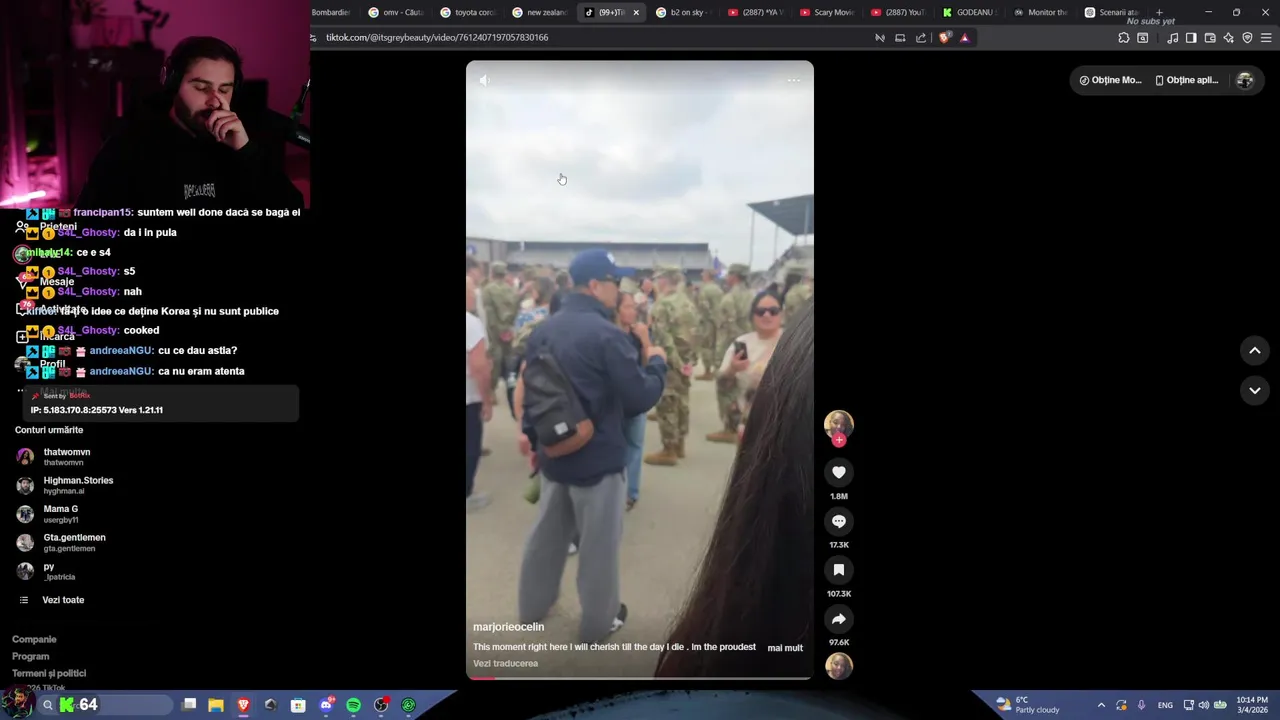Go to next video with down chevron
The width and height of the screenshot is (1280, 720).
[1255, 390]
